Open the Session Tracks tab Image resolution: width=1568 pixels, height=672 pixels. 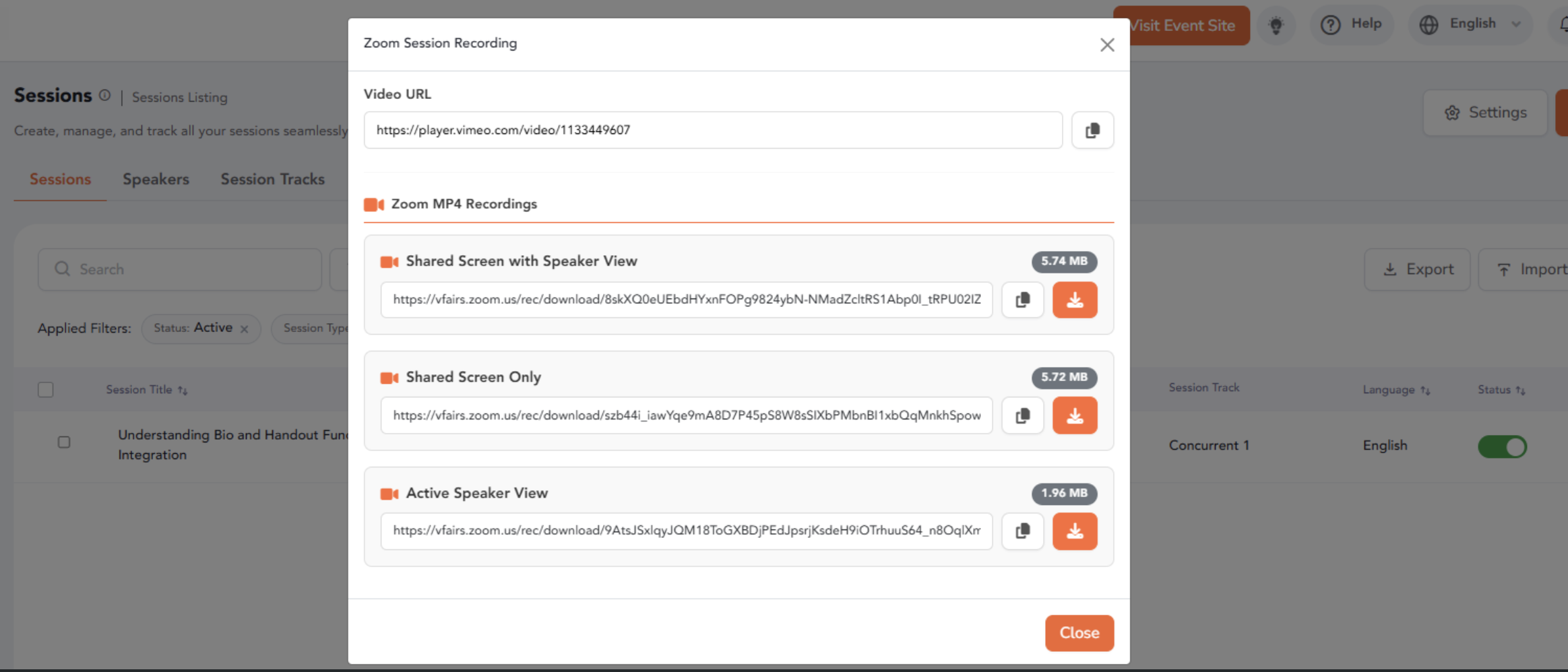pyautogui.click(x=272, y=179)
